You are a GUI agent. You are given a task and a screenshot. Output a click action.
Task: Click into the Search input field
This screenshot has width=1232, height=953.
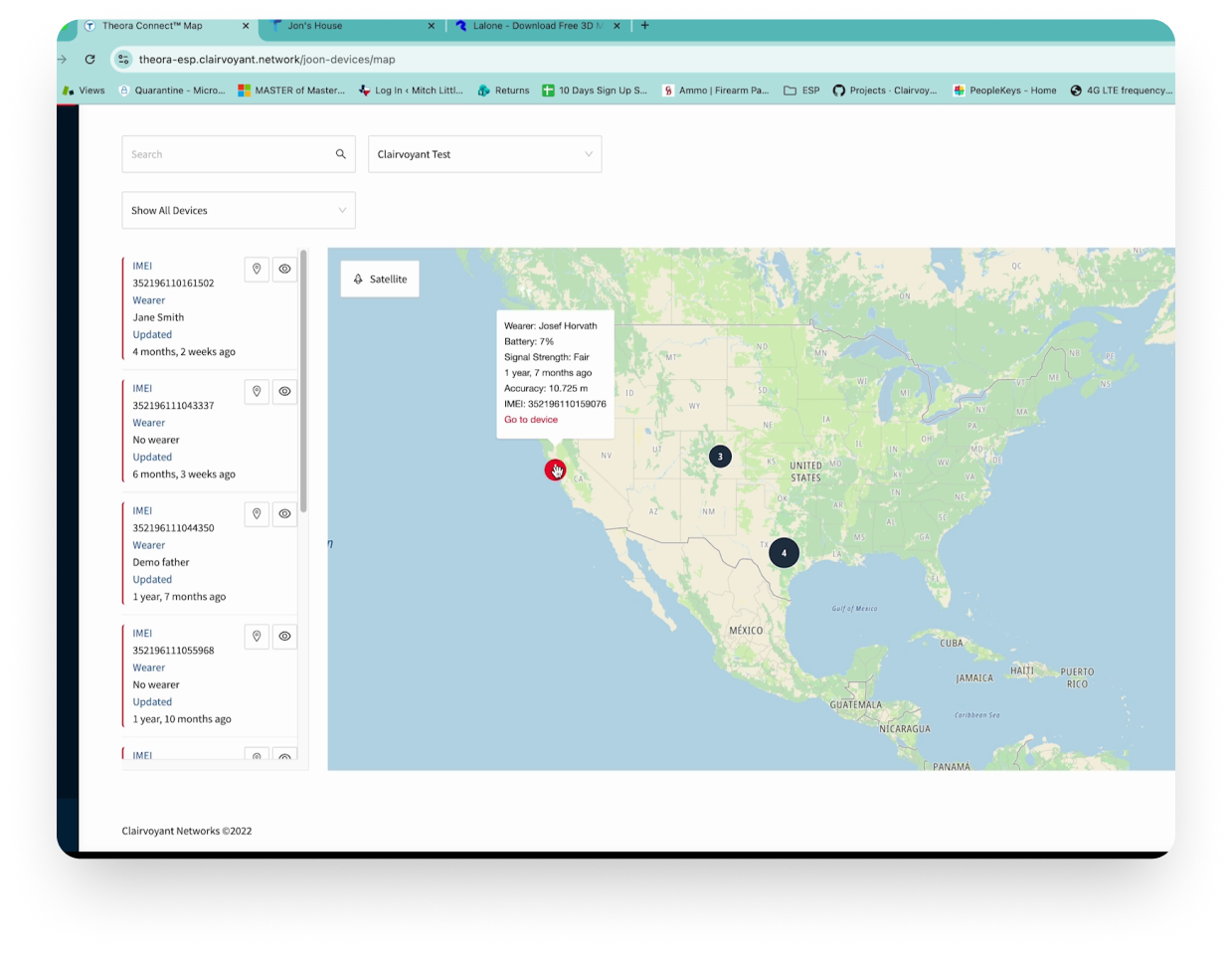pyautogui.click(x=229, y=154)
